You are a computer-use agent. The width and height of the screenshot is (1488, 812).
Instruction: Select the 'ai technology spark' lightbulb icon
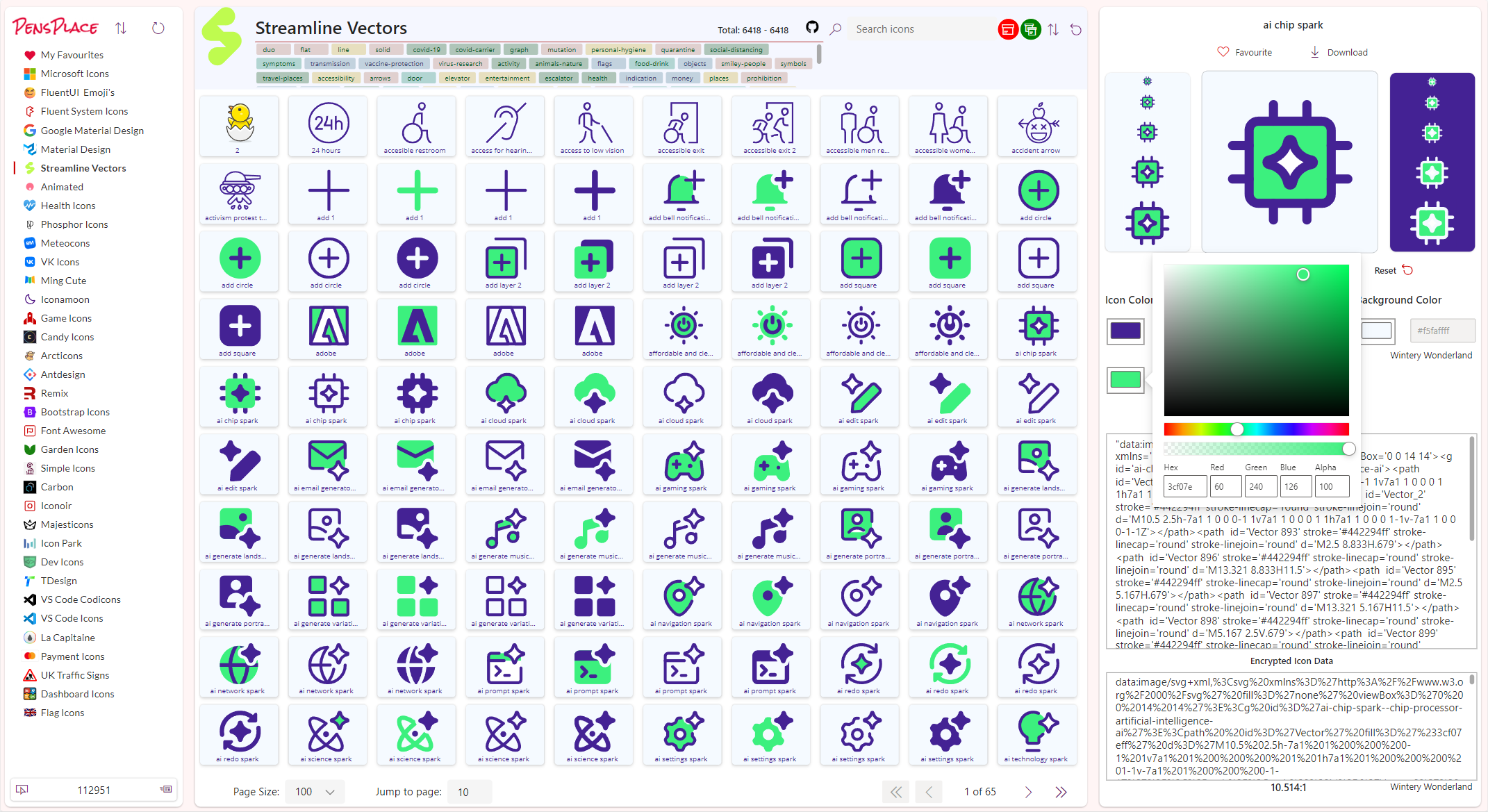tap(1038, 736)
